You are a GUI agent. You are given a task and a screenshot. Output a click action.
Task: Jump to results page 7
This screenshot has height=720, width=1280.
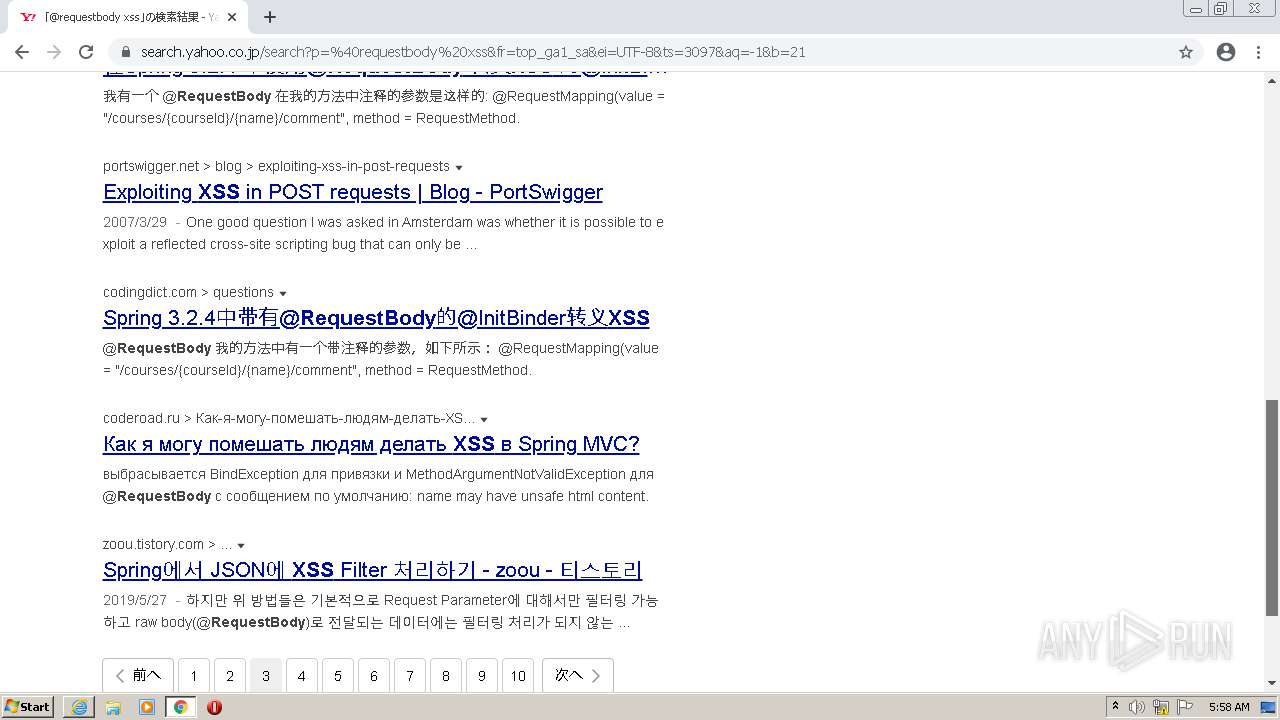point(410,676)
